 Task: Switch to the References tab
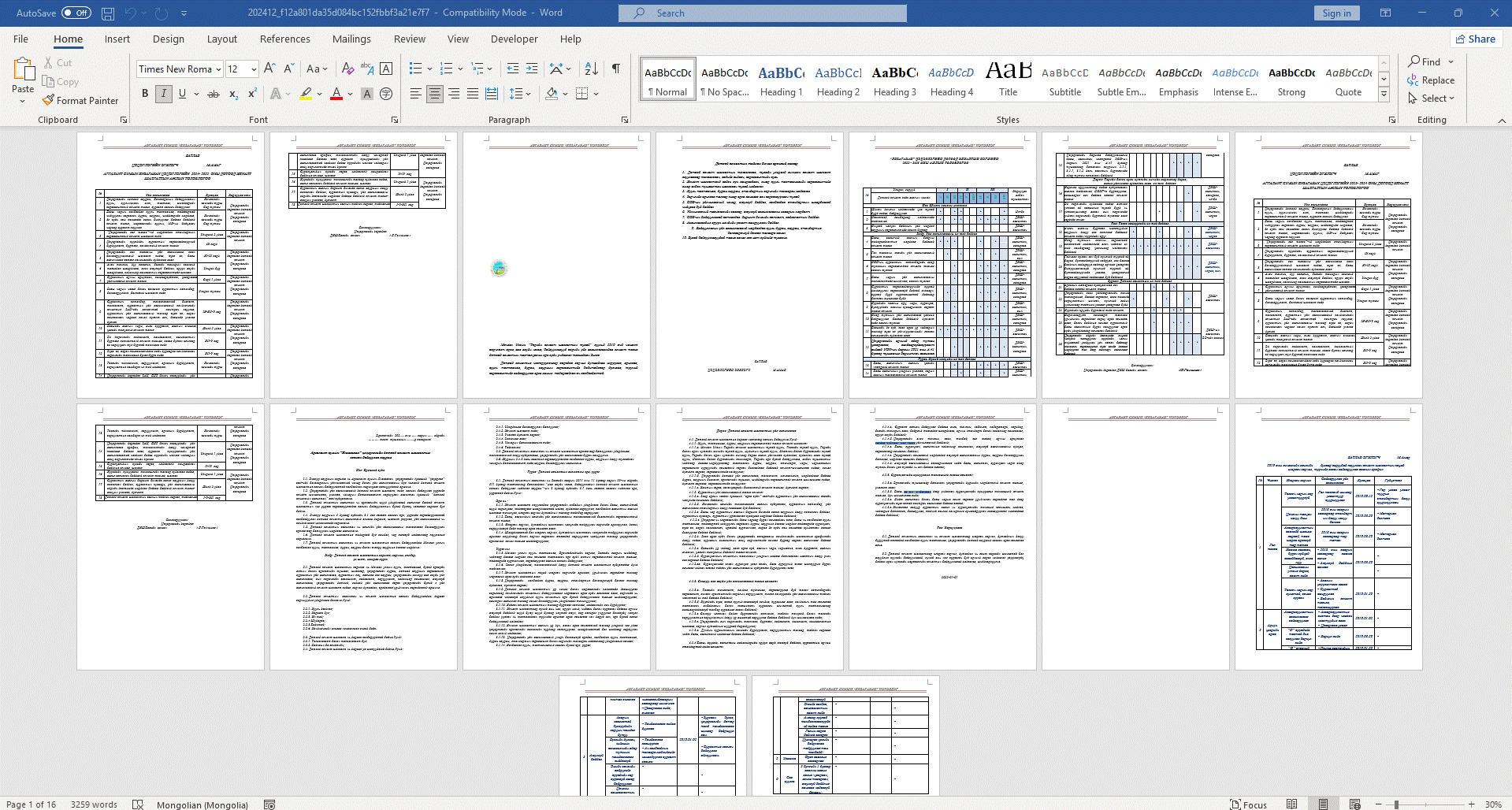(285, 39)
